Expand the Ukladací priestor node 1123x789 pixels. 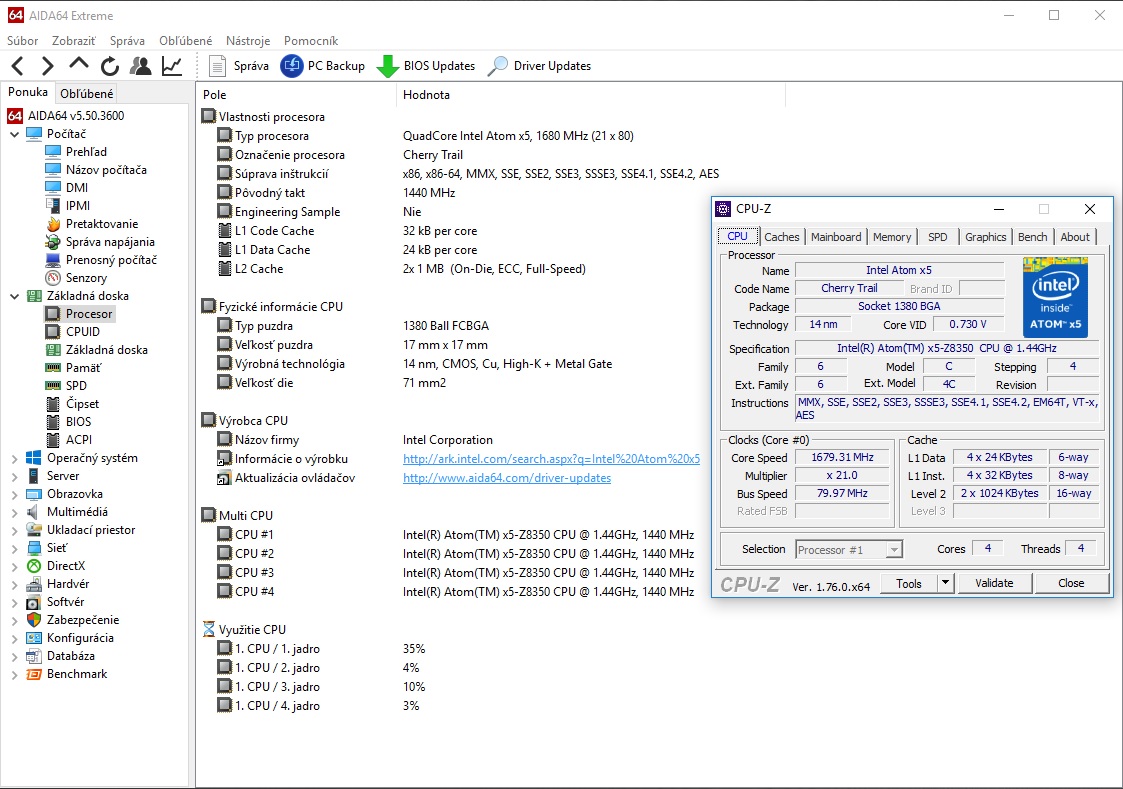click(x=14, y=530)
